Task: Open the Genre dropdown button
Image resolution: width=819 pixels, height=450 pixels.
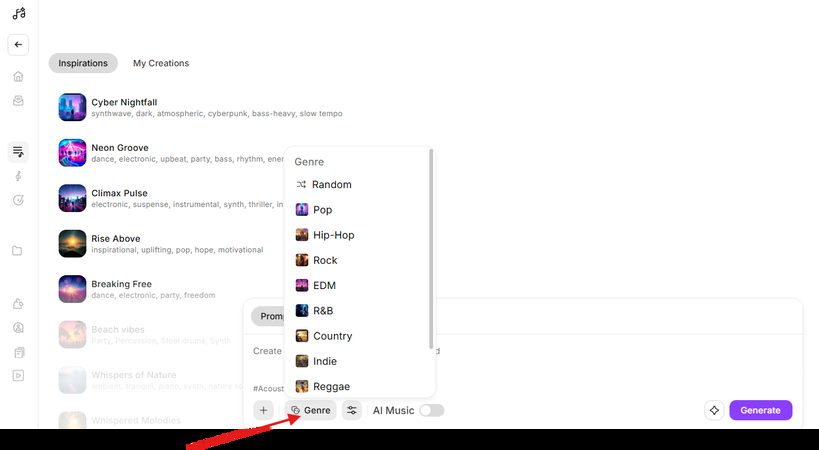Action: [x=310, y=410]
